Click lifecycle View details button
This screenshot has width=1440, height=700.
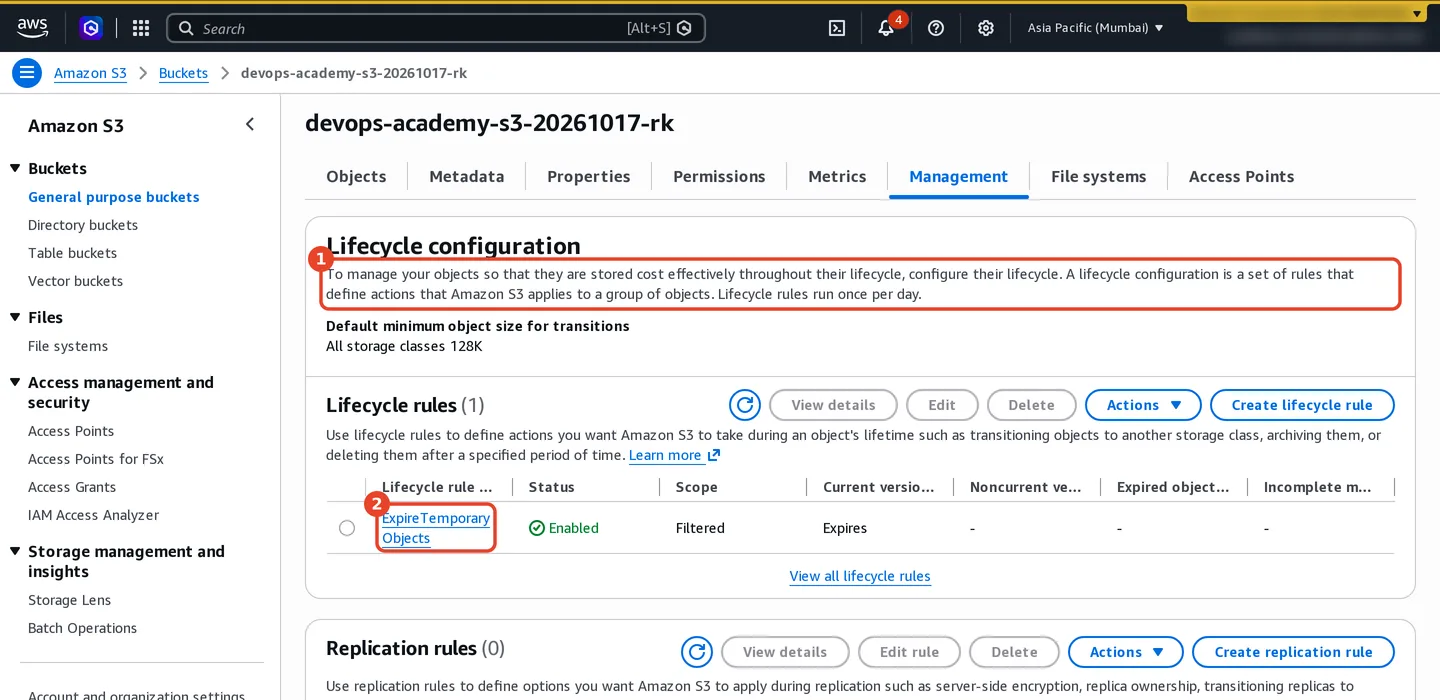click(833, 405)
